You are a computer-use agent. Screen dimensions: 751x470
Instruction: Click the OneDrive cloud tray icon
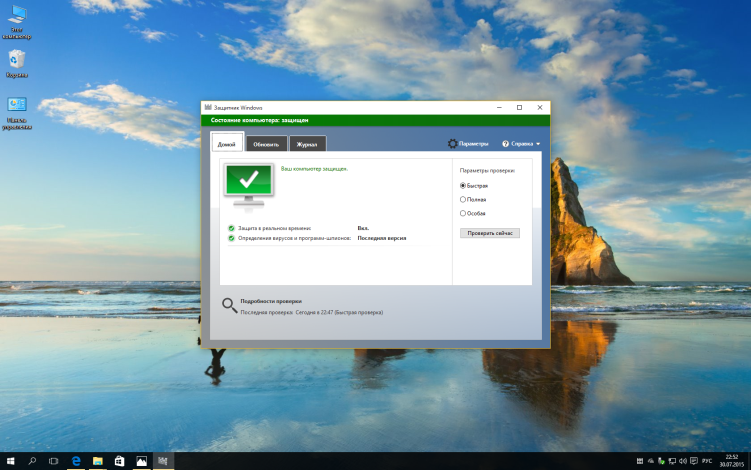click(x=650, y=461)
